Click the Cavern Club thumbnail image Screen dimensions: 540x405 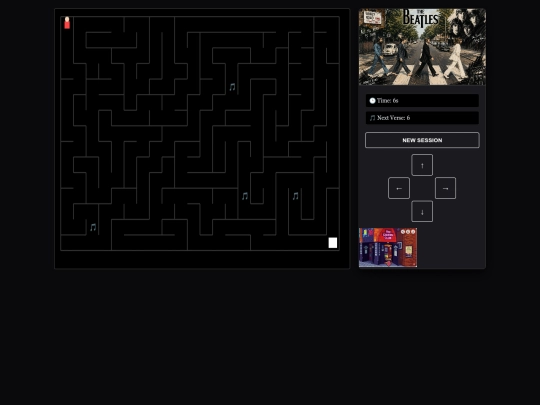[388, 247]
